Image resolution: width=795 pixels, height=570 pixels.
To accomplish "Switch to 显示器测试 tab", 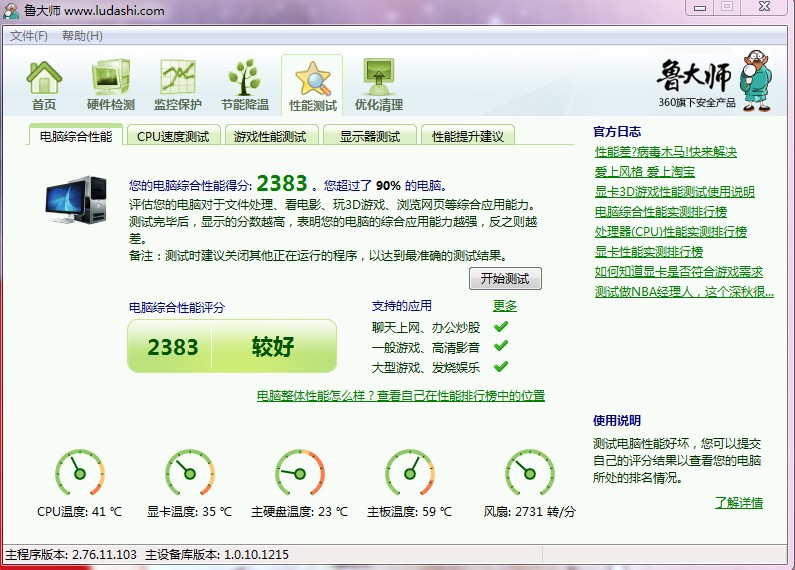I will tap(369, 136).
